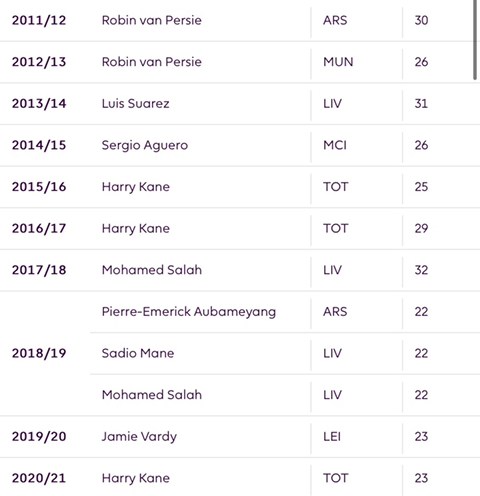Click Sergio Aguero's name
Viewport: 480px width, 496px height.
tap(145, 145)
